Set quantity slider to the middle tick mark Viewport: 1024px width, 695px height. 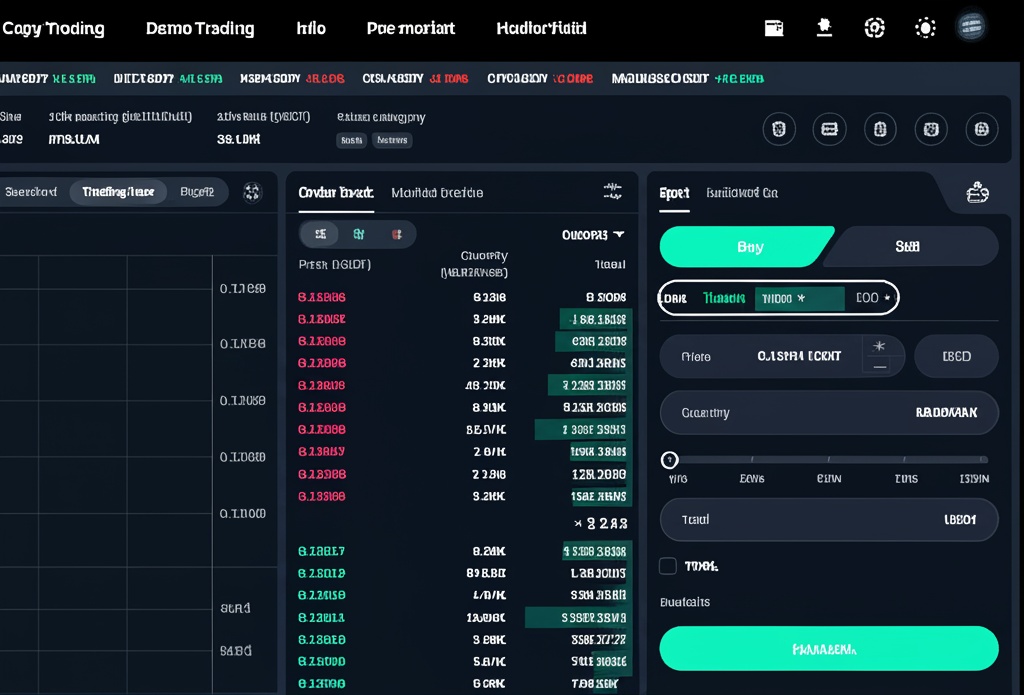tap(829, 460)
